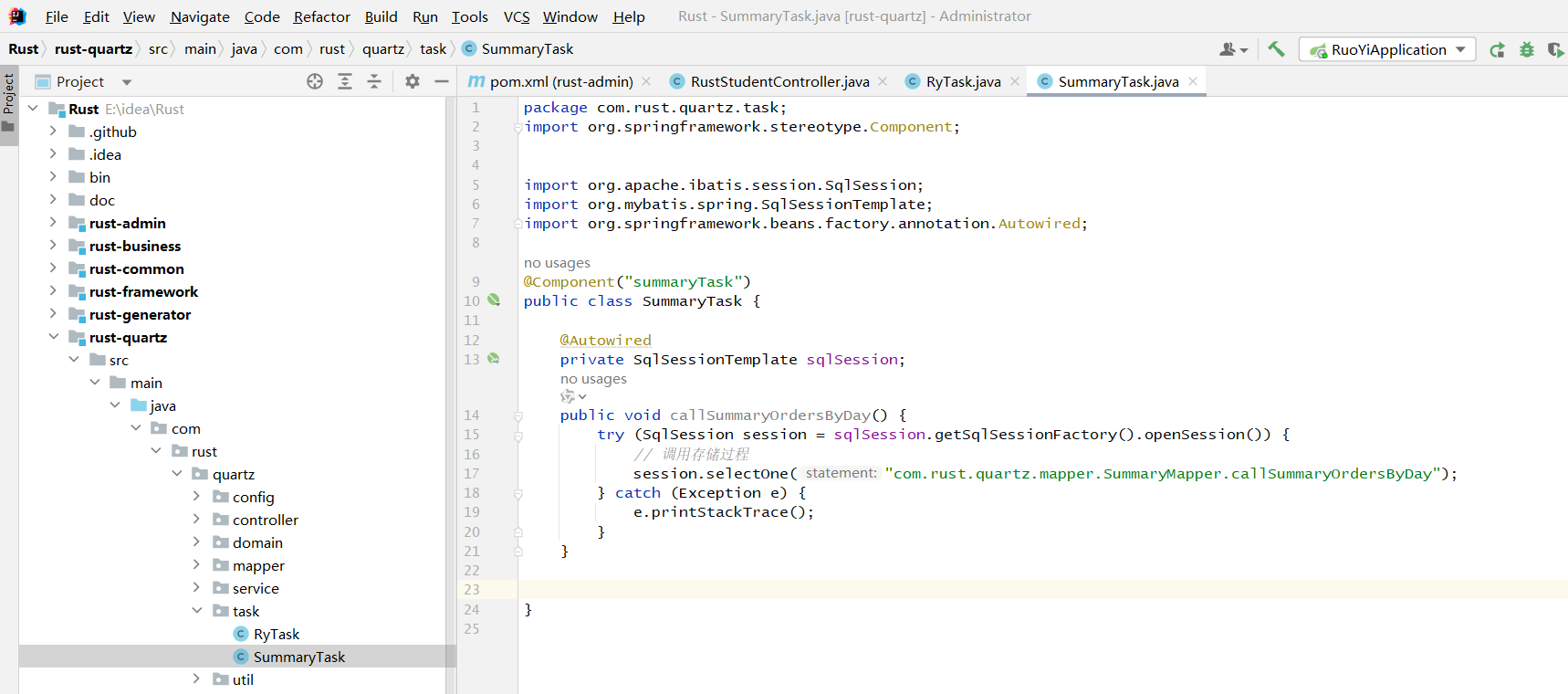This screenshot has height=694, width=1568.
Task: Expand the rust-admin module folder
Action: (x=53, y=223)
